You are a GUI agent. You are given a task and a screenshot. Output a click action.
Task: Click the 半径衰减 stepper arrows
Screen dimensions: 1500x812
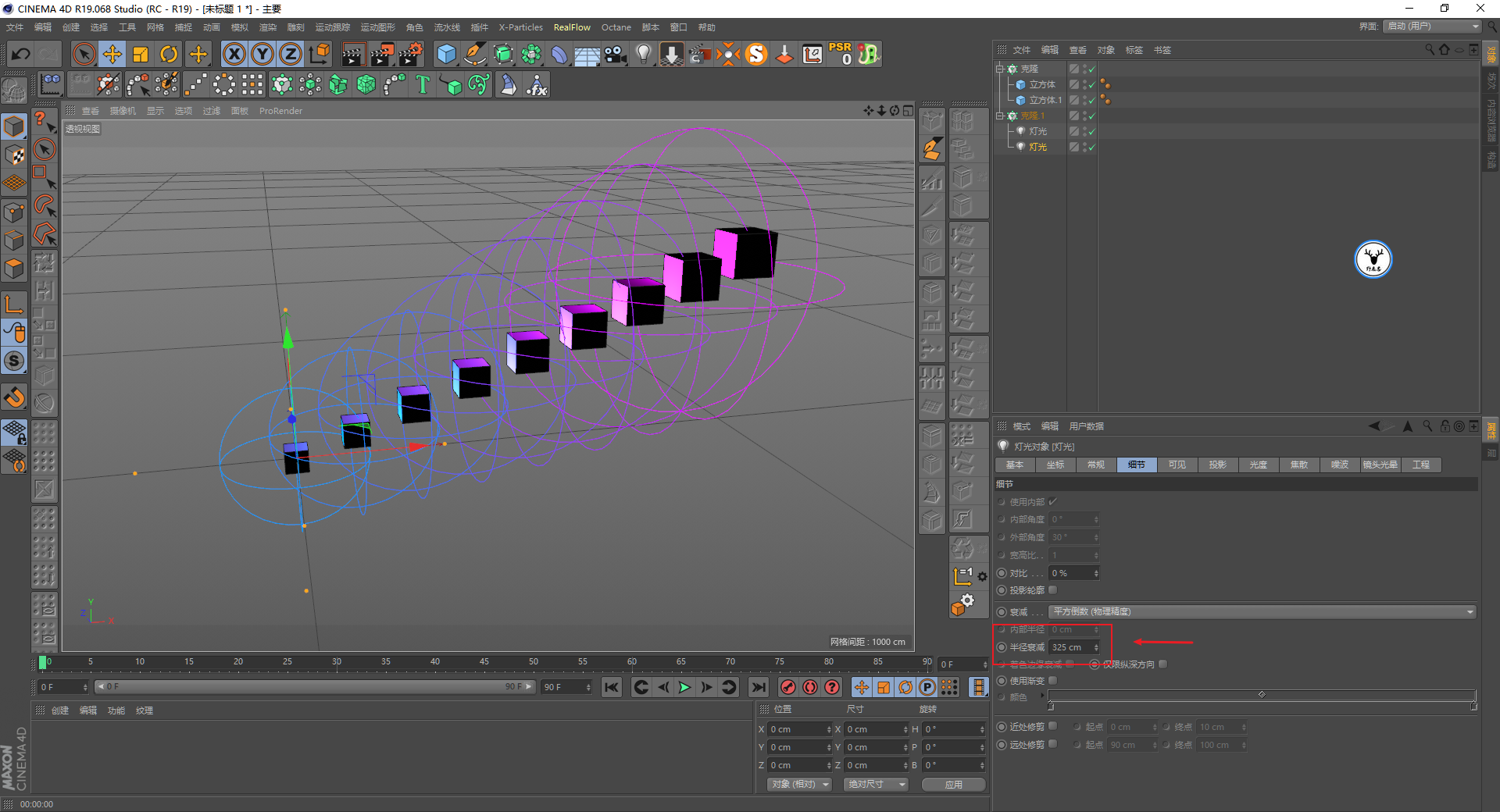pyautogui.click(x=1096, y=647)
